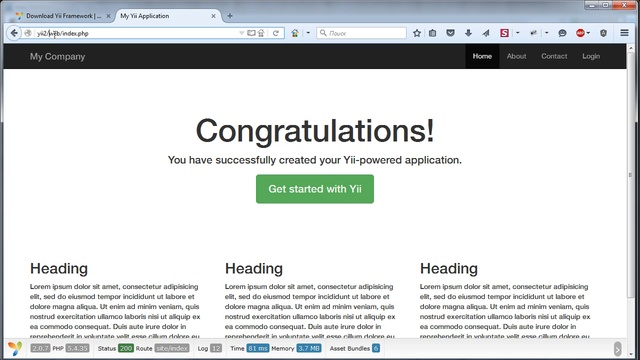Screen dimensions: 640x360
Task: Click the My Company brand link
Action: 58,56
